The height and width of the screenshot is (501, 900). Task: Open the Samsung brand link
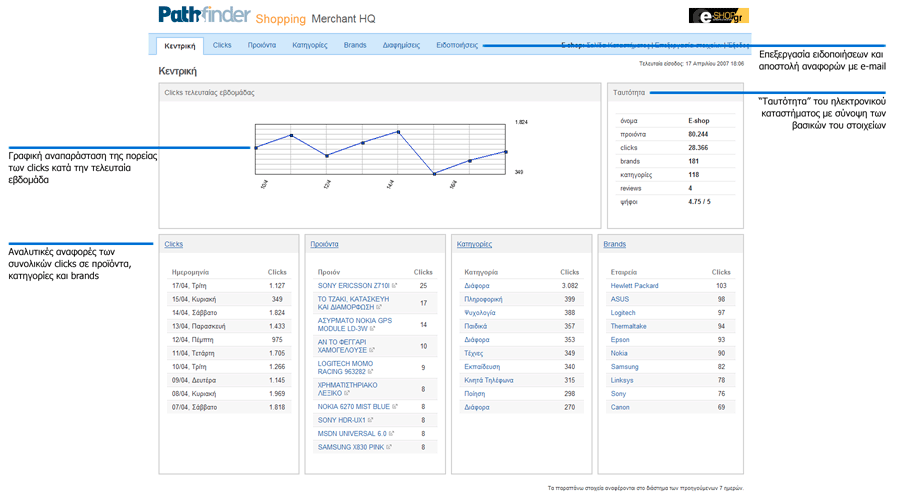click(x=624, y=367)
